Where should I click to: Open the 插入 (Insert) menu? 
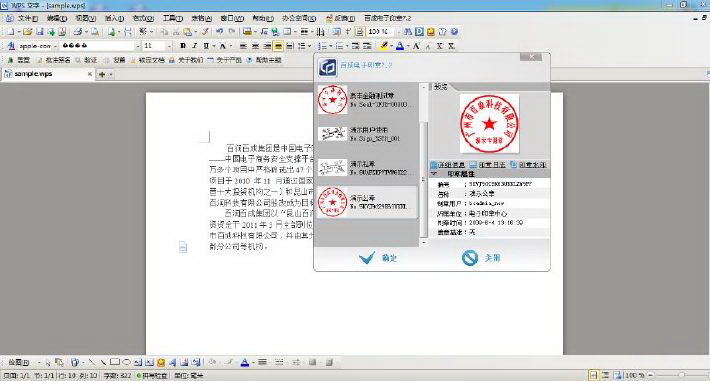click(x=114, y=19)
